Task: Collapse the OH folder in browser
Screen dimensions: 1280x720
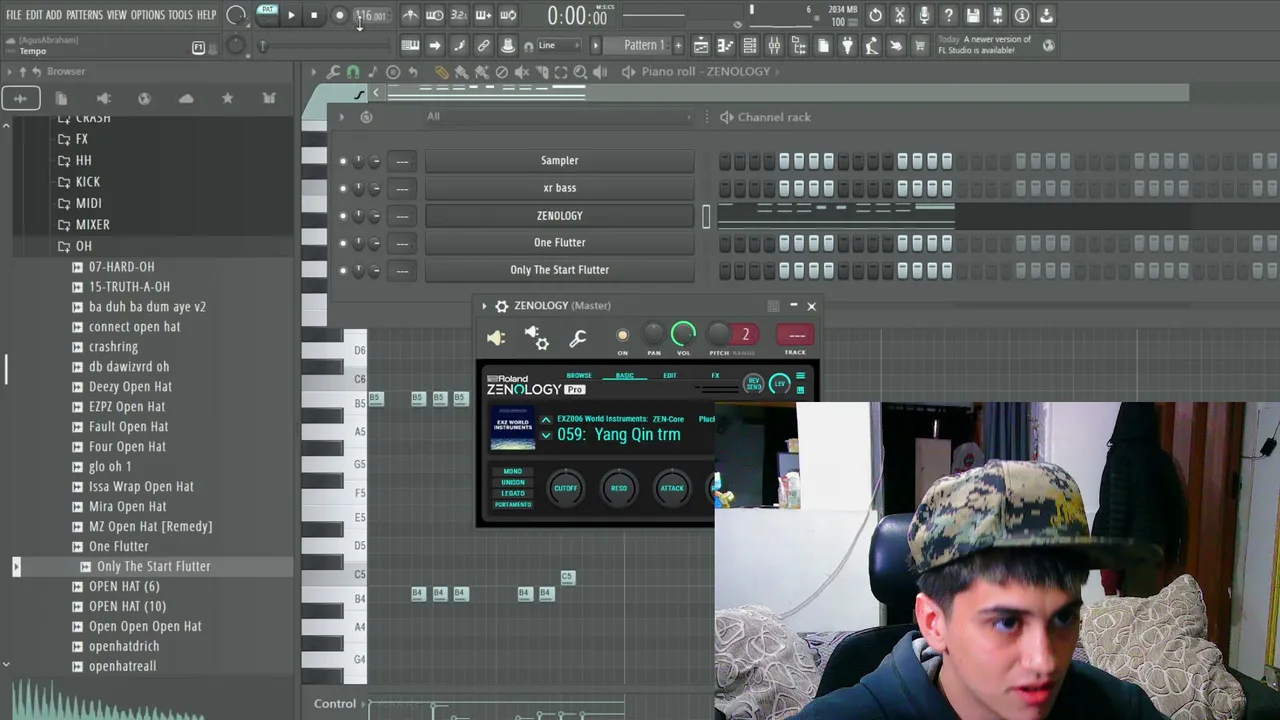Action: [x=84, y=246]
